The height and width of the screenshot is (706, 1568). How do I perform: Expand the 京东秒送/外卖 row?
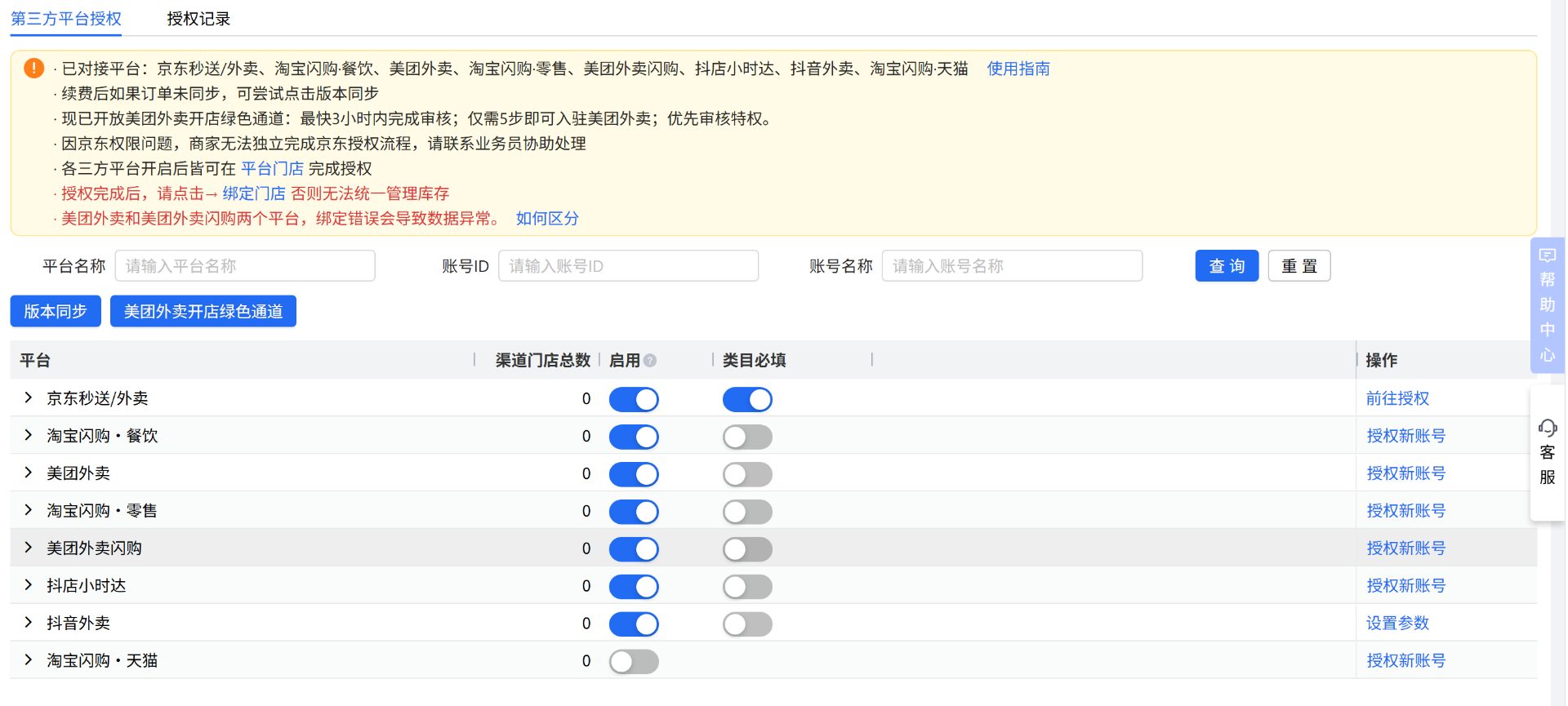pos(29,397)
